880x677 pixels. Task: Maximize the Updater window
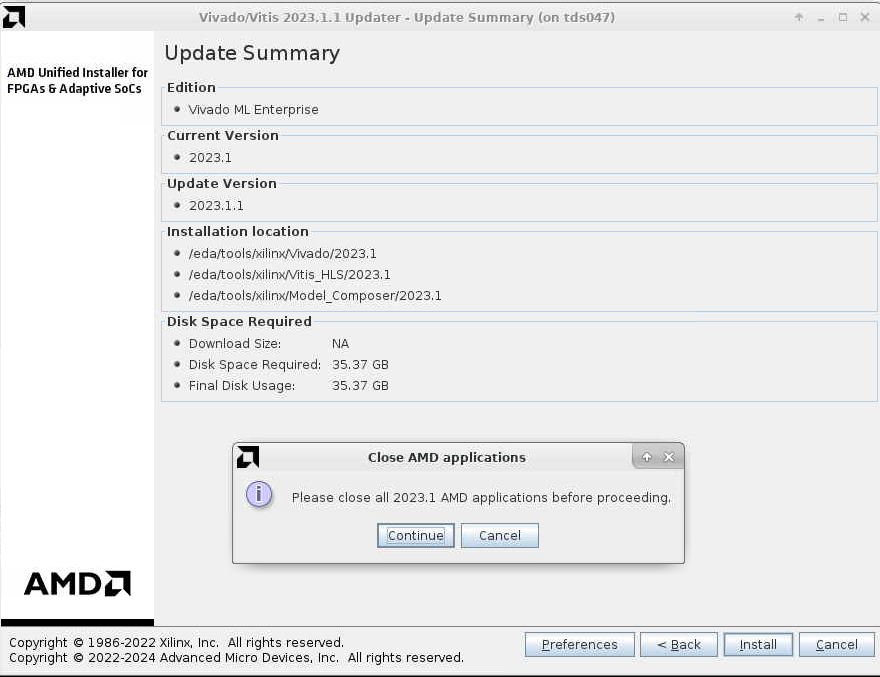(843, 17)
